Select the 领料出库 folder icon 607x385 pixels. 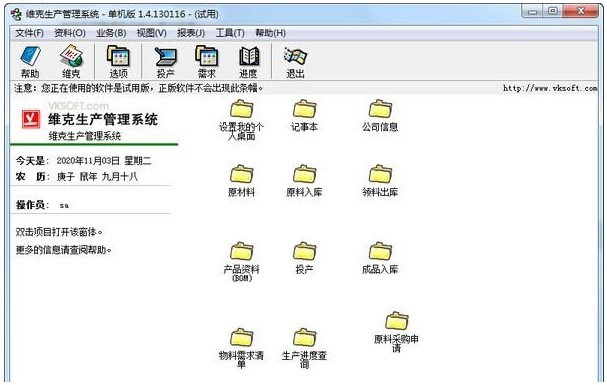(380, 174)
